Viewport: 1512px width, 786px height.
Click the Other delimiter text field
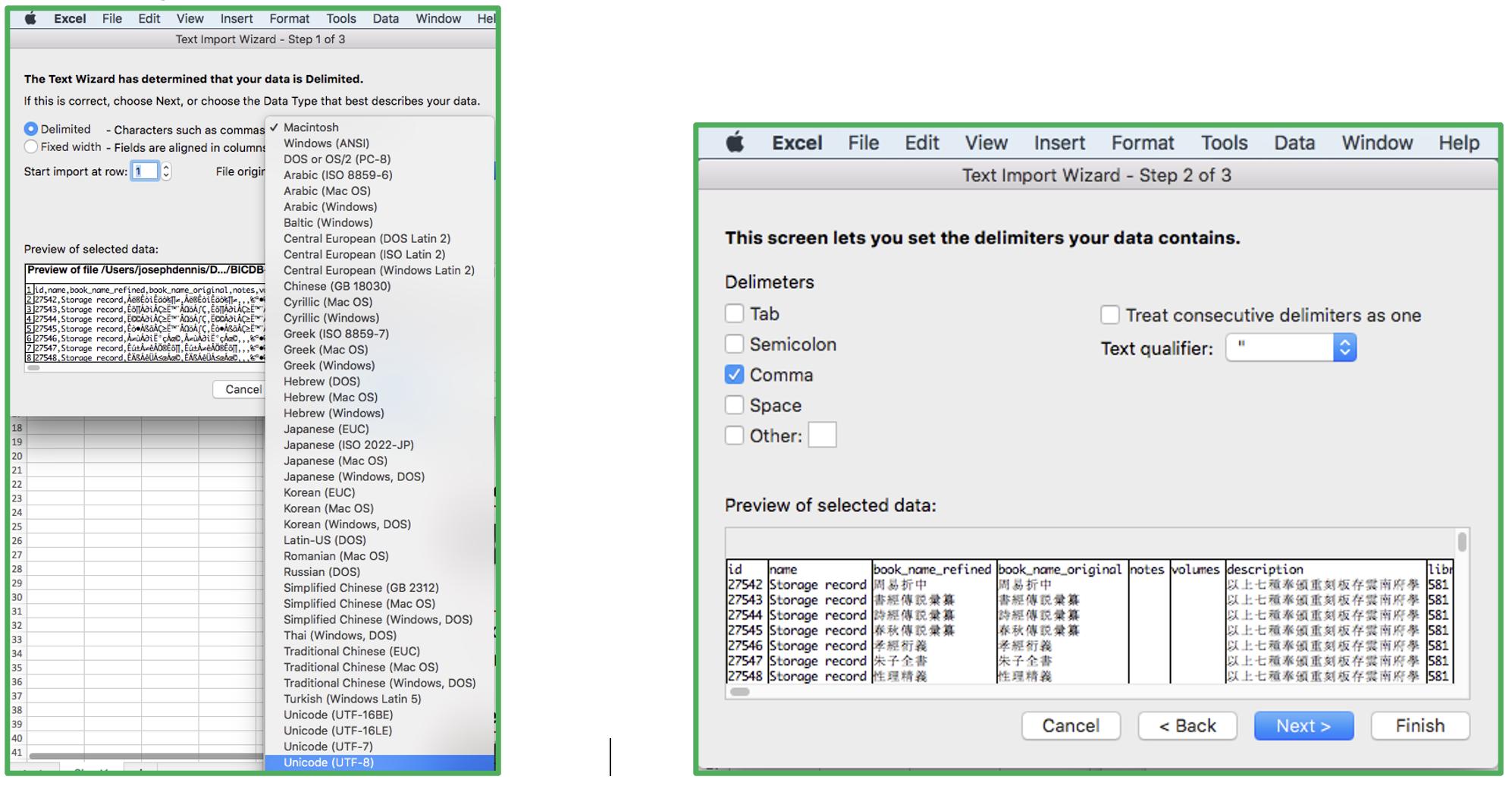tap(822, 435)
